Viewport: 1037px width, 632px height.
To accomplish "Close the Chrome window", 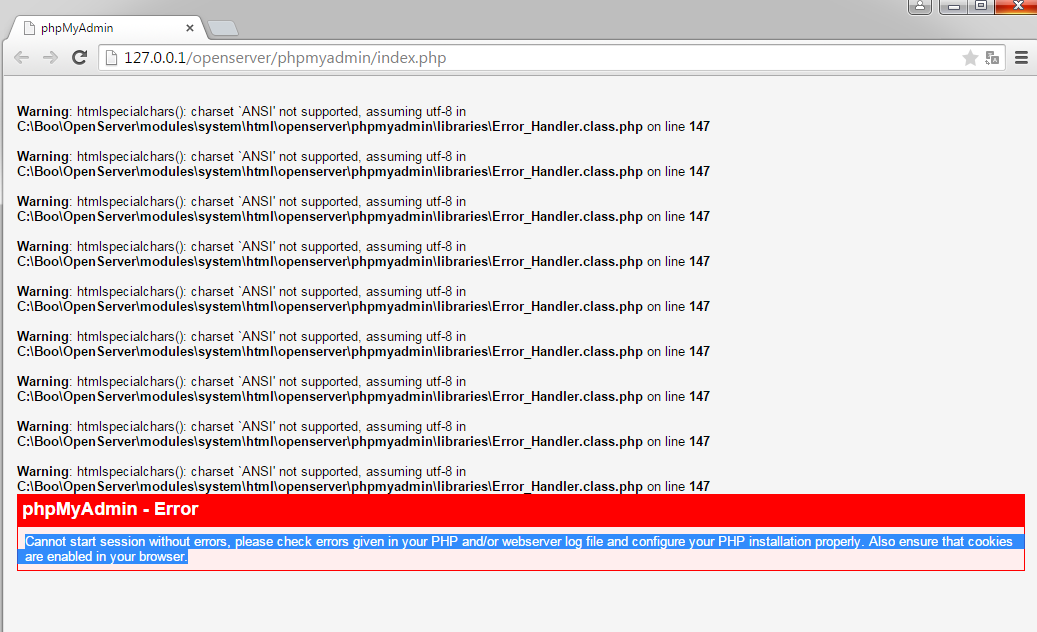I will 1015,7.
